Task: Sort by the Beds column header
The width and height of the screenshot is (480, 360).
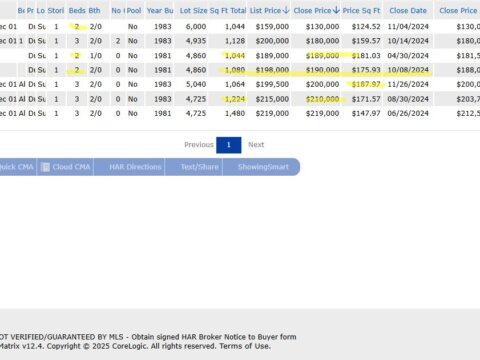Action: point(77,11)
